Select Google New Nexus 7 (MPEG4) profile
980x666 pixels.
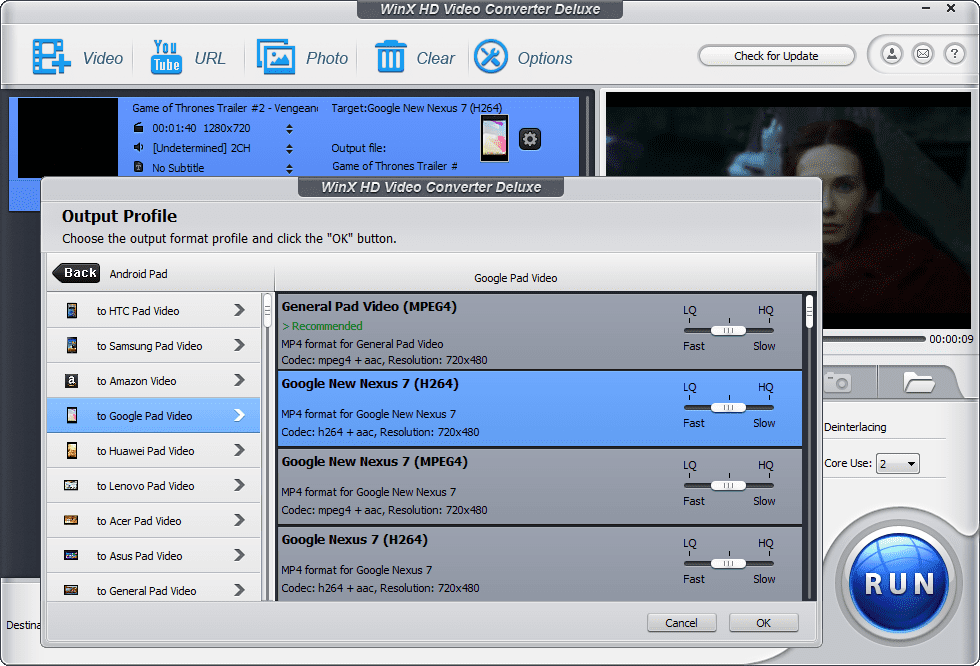coord(540,486)
